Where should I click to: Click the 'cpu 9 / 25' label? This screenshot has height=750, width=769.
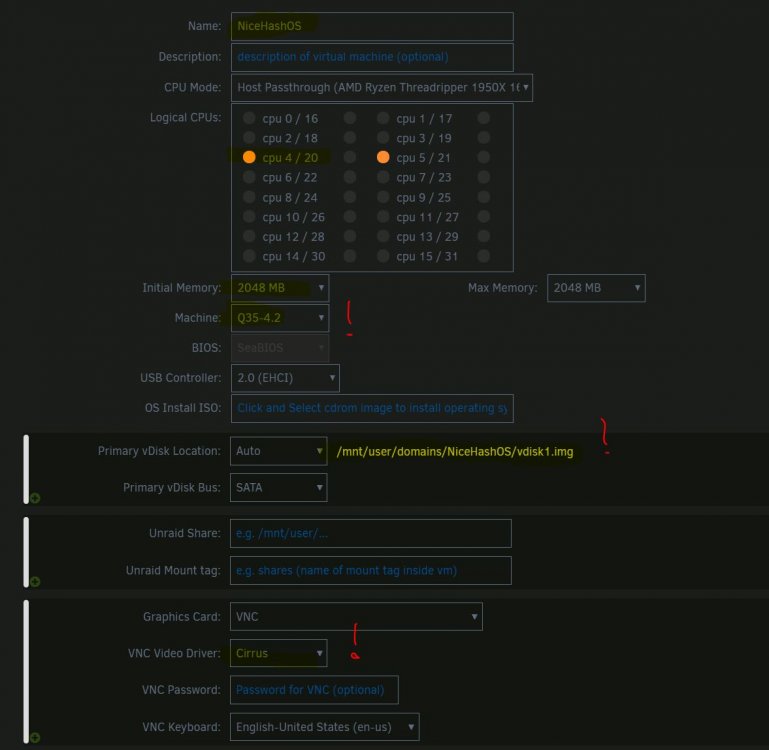click(423, 197)
